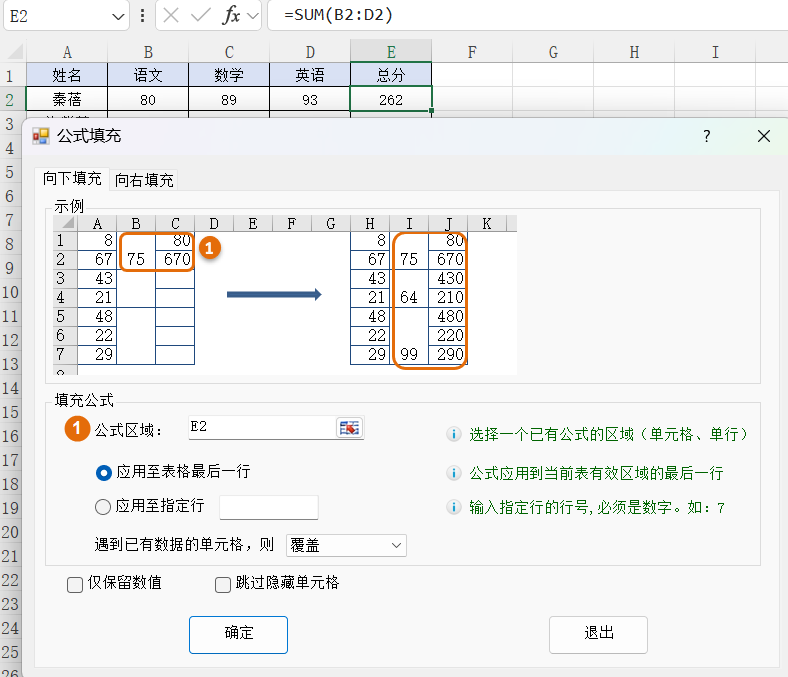Click the insert function fx icon
788x677 pixels.
coord(231,15)
